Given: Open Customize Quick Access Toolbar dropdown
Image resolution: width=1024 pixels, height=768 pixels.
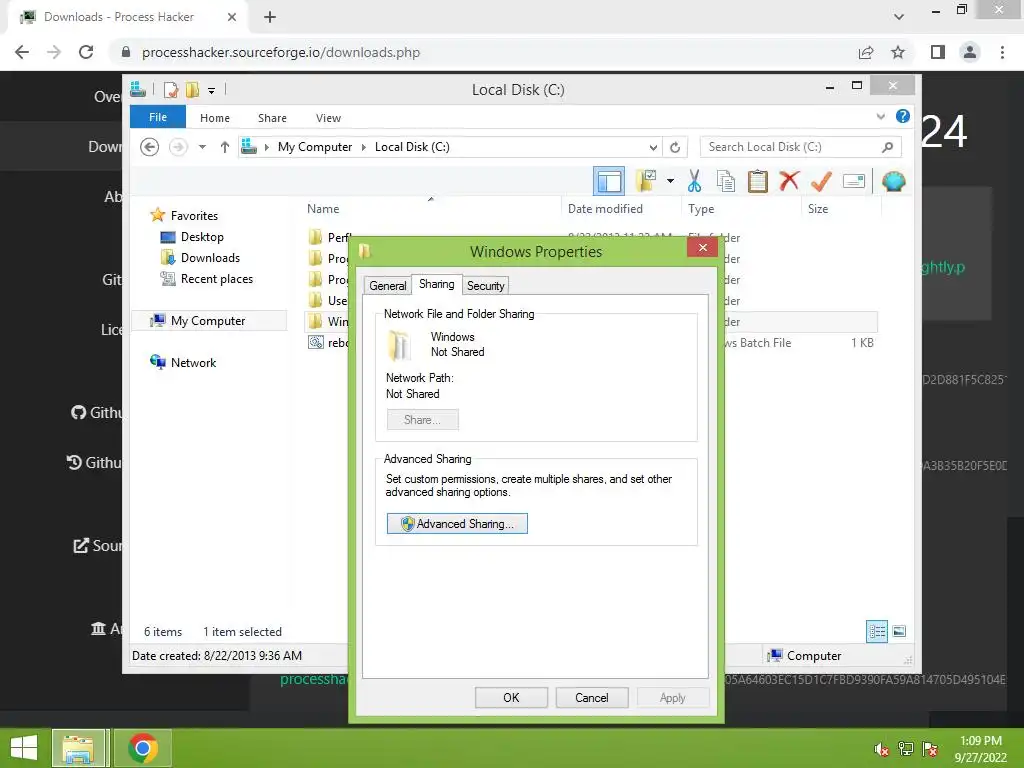Looking at the screenshot, I should (212, 90).
